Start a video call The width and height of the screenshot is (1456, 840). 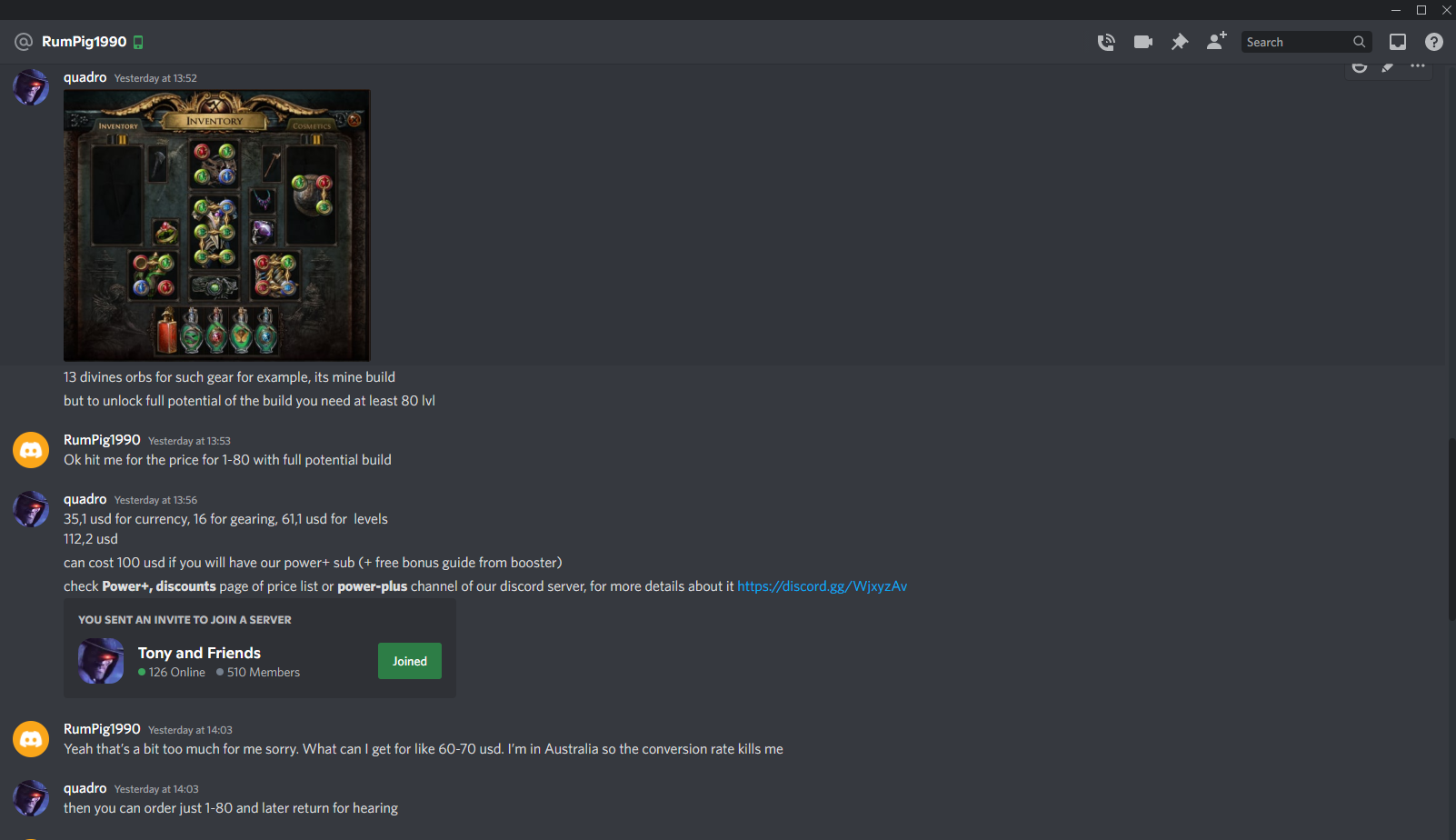1143,42
